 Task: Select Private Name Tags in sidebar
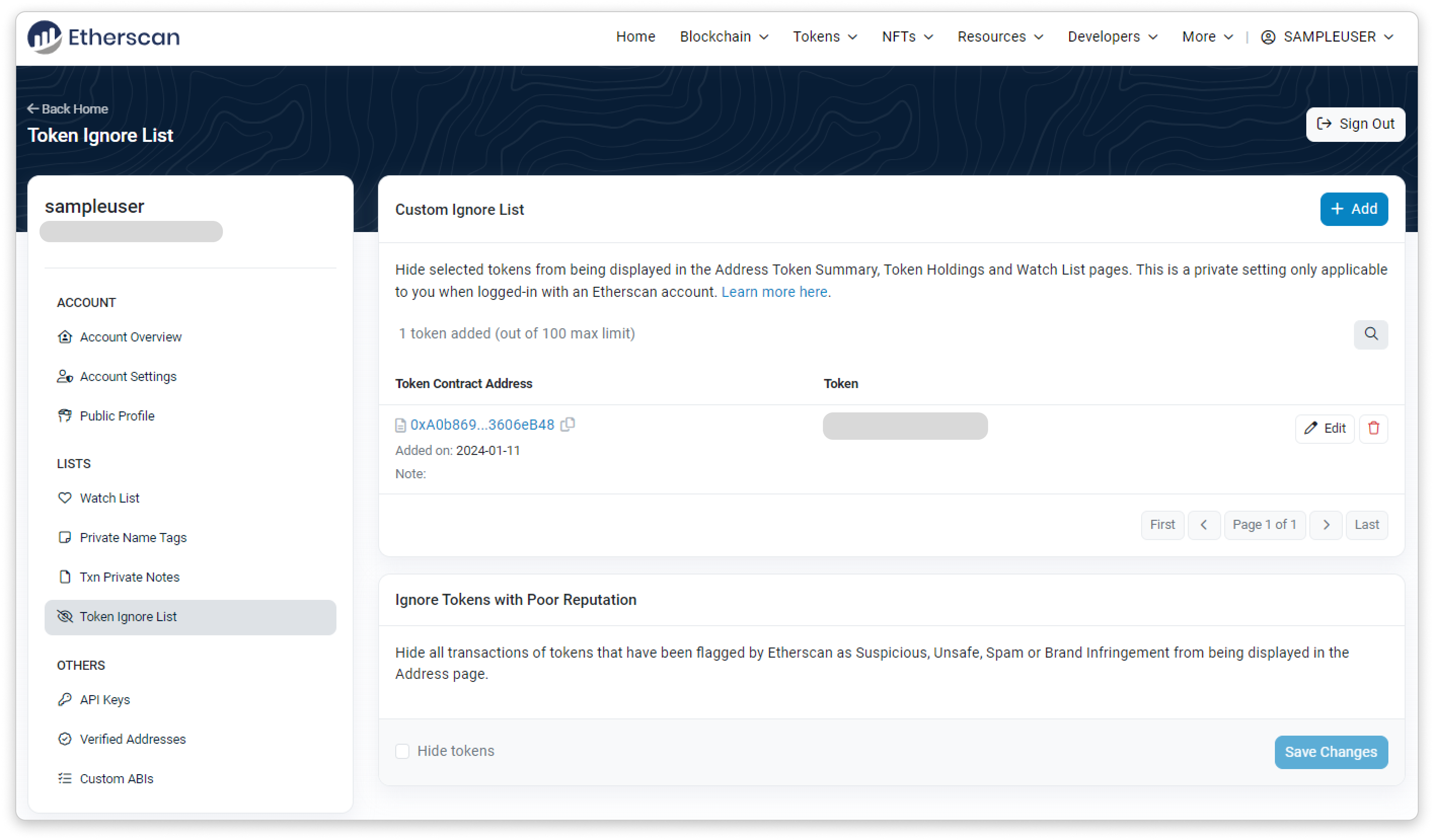click(133, 538)
